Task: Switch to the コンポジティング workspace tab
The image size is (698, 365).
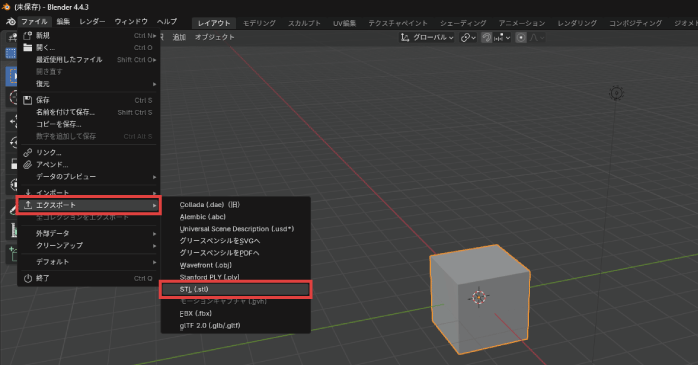Action: 635,23
